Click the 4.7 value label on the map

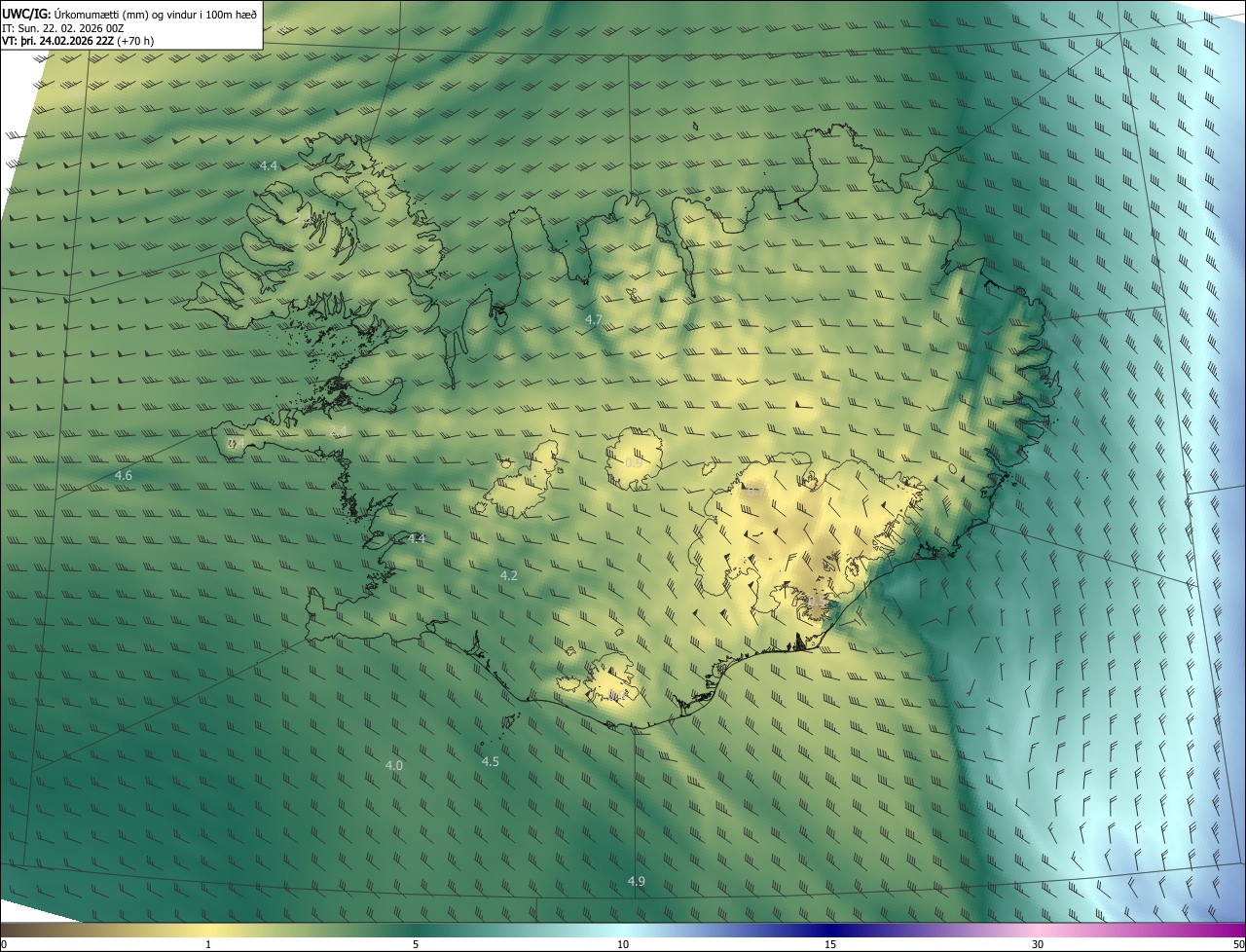pos(594,319)
